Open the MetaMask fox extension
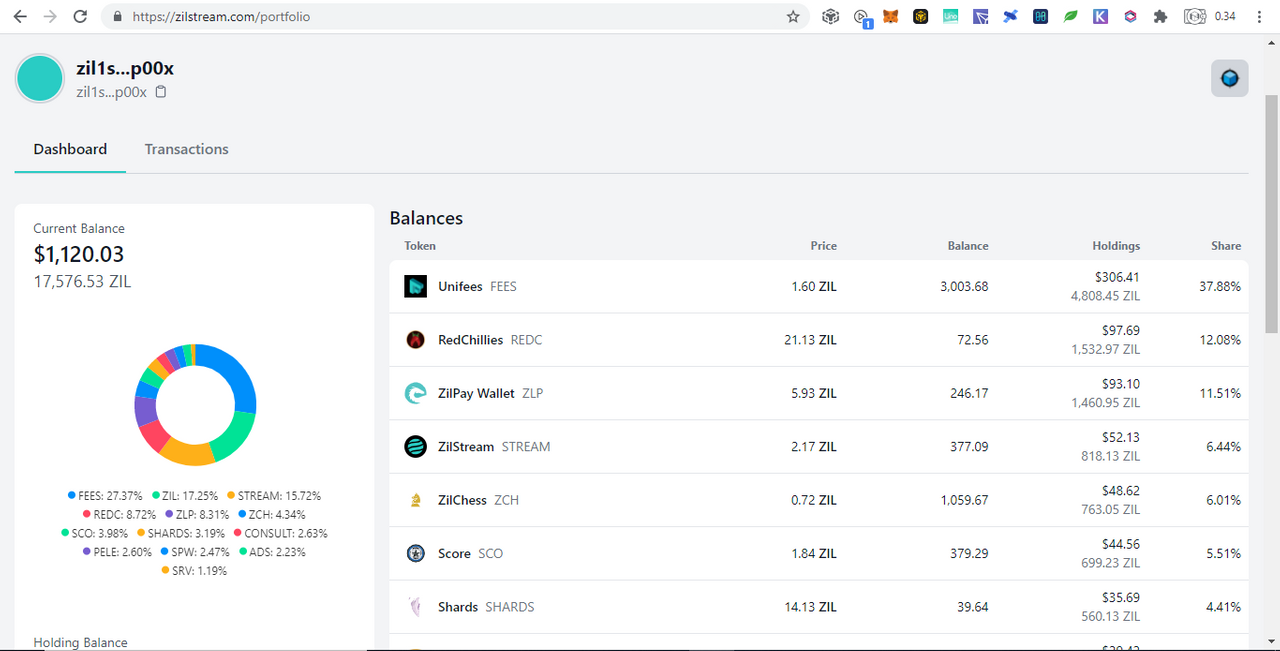Viewport: 1280px width, 651px height. pyautogui.click(x=890, y=16)
